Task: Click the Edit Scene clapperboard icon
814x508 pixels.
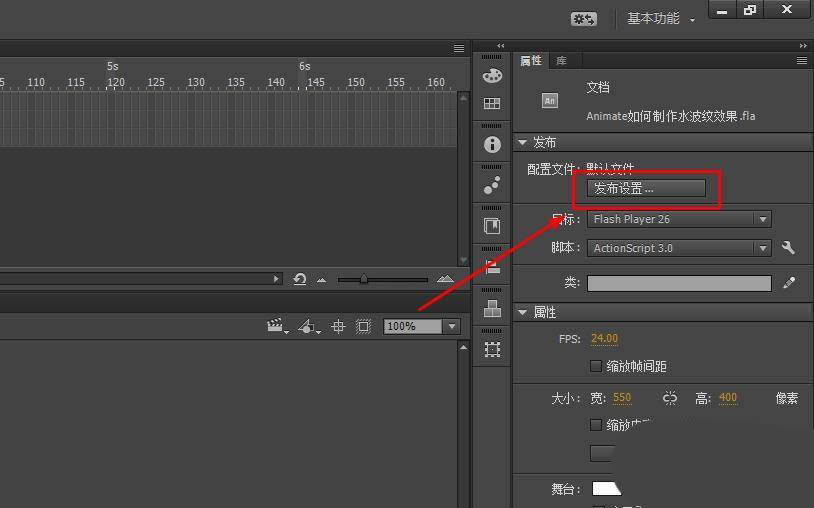Action: click(x=275, y=326)
